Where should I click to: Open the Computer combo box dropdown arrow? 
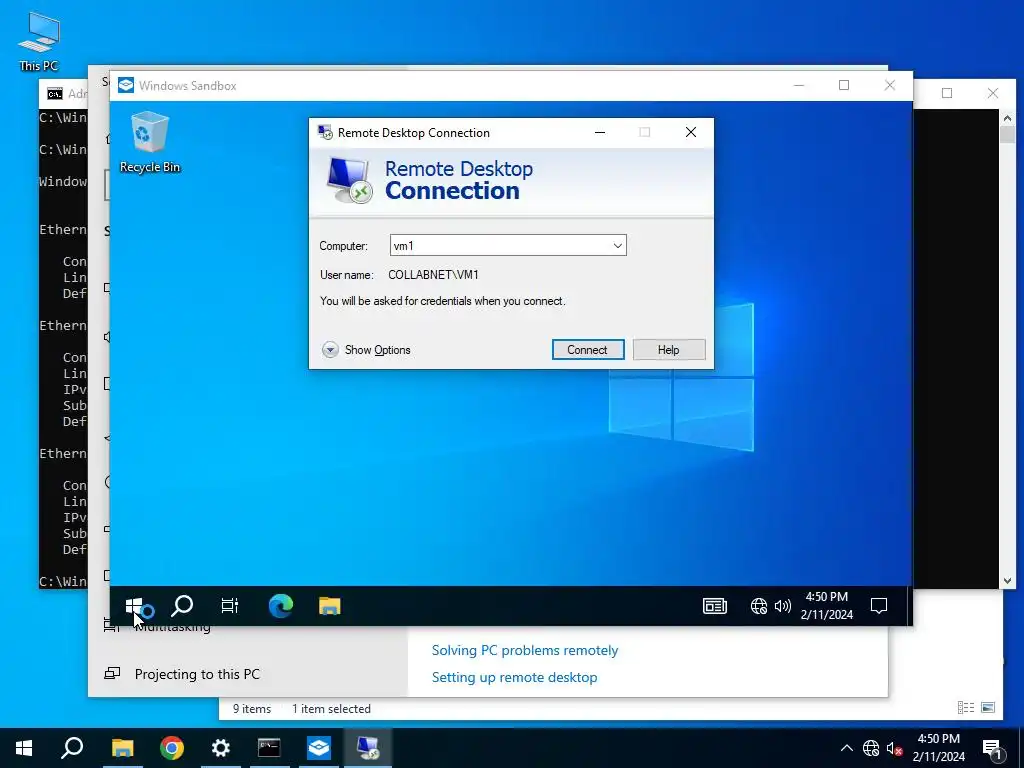tap(617, 246)
